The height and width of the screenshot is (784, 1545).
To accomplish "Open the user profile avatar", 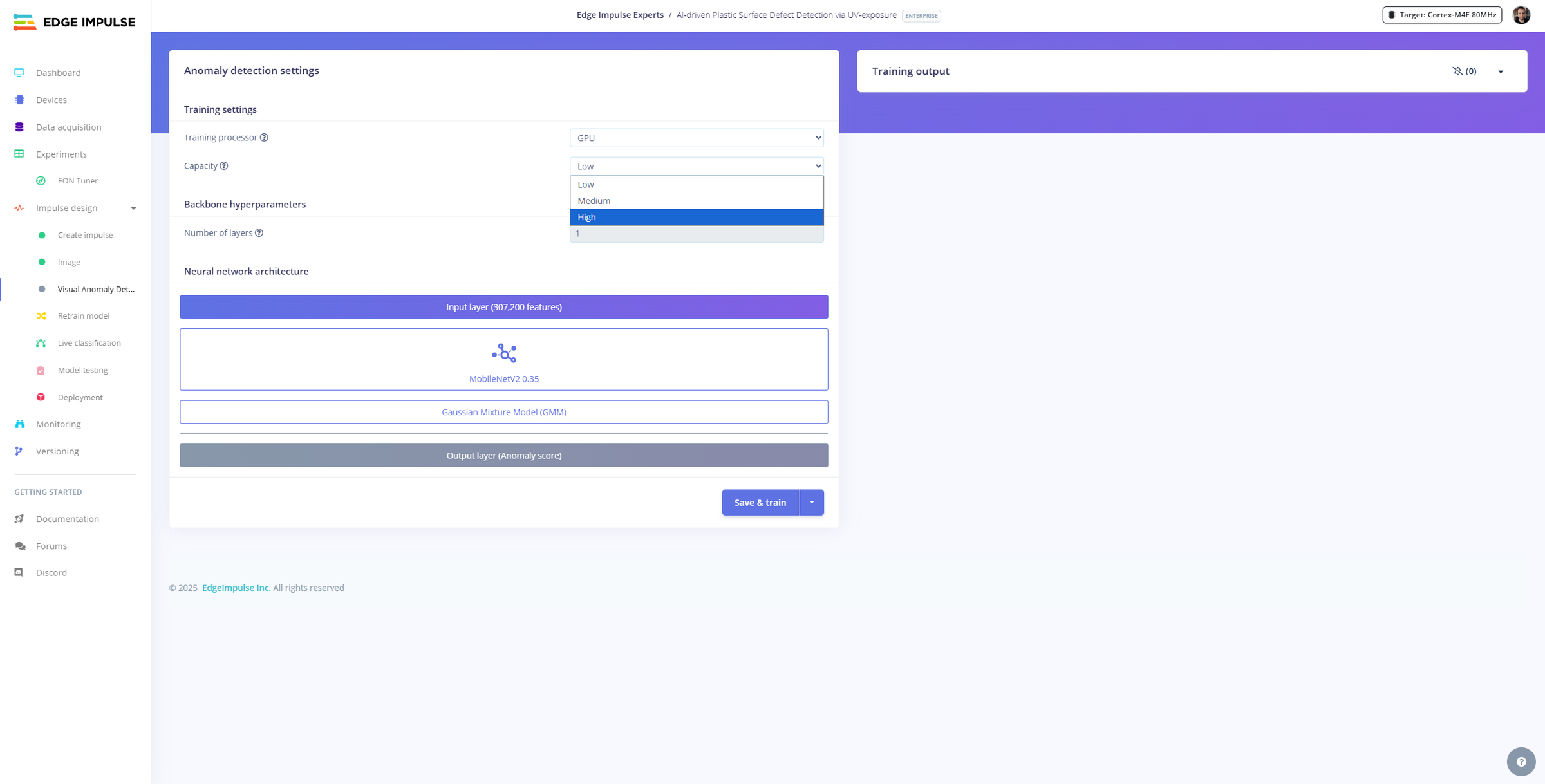I will (1521, 15).
